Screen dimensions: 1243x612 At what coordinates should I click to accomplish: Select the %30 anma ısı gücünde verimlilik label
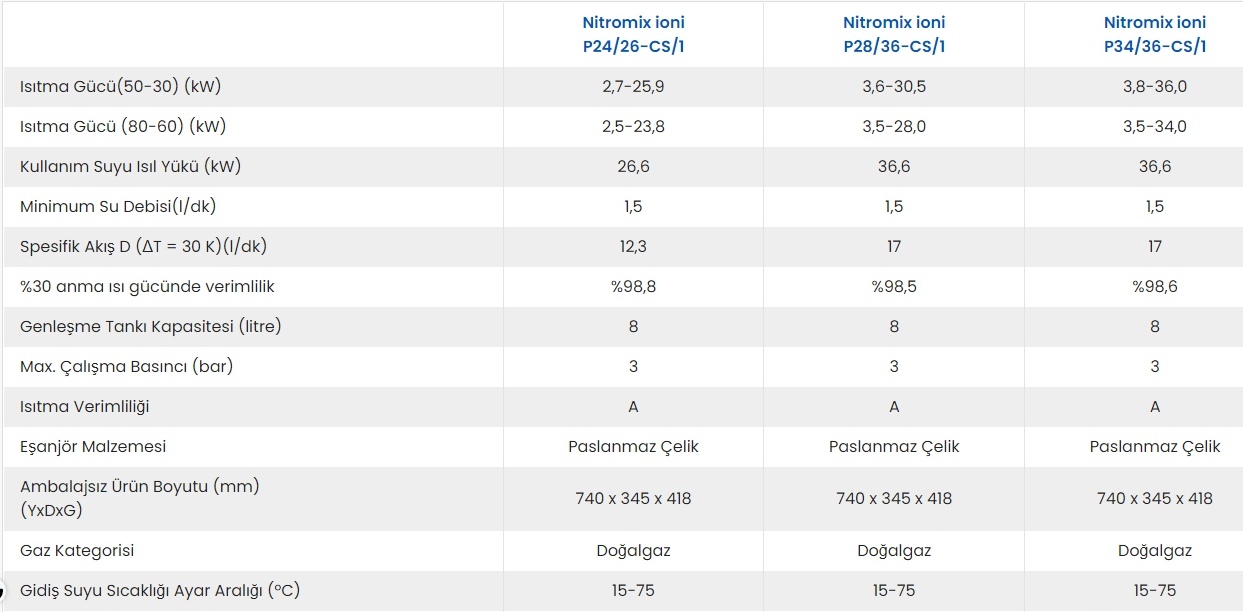[x=147, y=286]
